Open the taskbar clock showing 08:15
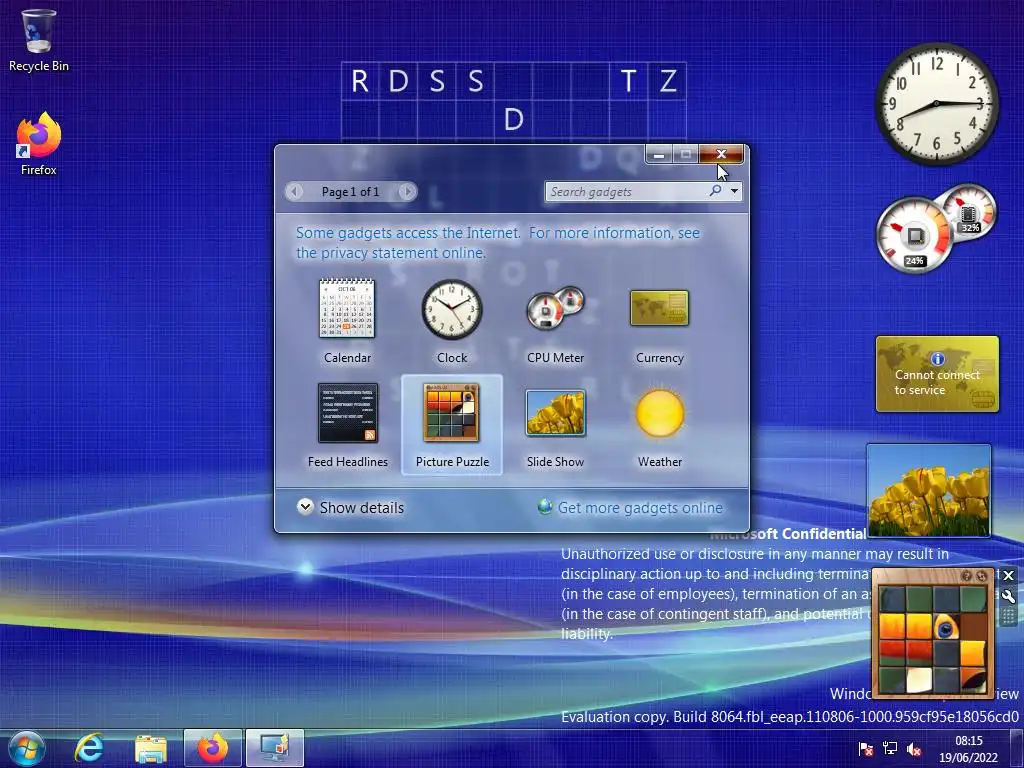 (968, 749)
